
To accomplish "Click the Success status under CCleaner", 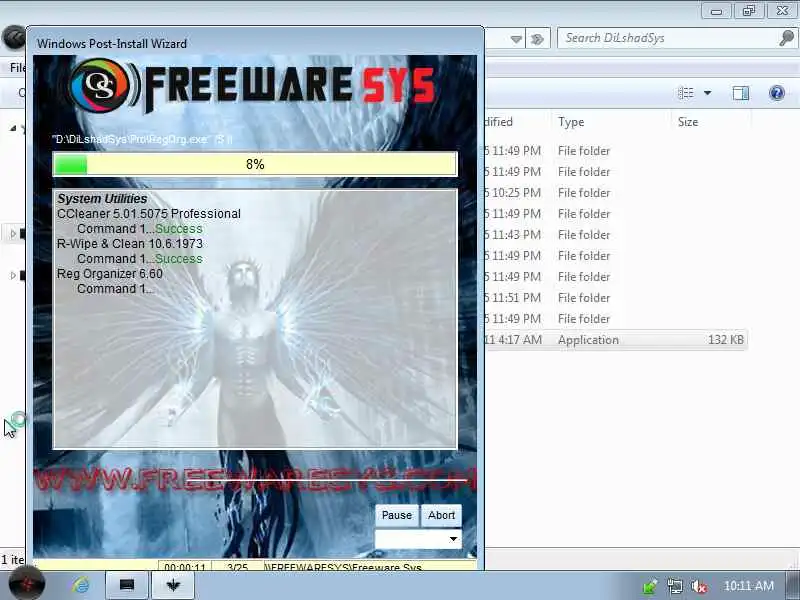I will (x=179, y=229).
